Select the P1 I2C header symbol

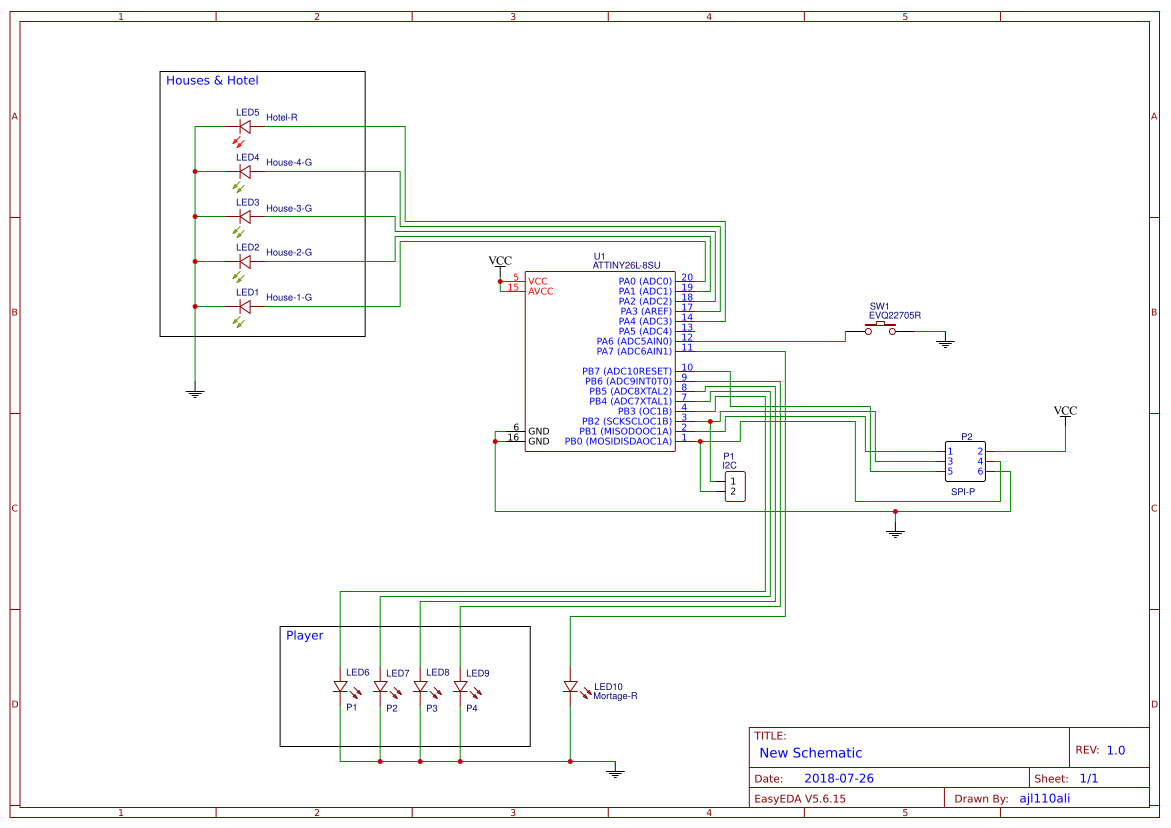tap(734, 487)
